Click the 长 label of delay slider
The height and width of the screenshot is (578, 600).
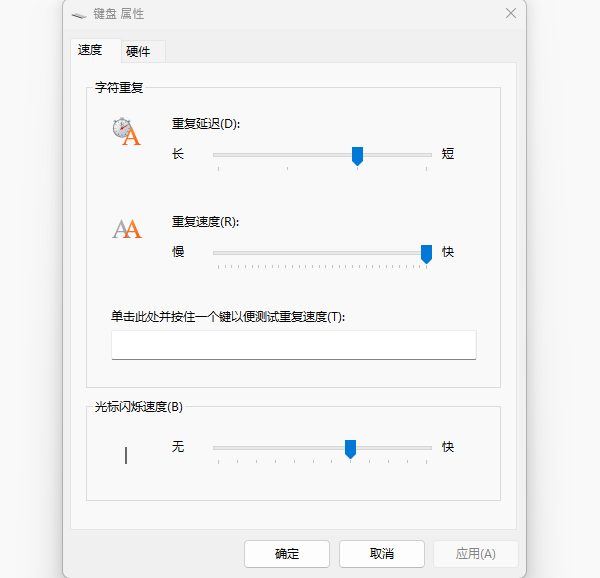pyautogui.click(x=178, y=154)
